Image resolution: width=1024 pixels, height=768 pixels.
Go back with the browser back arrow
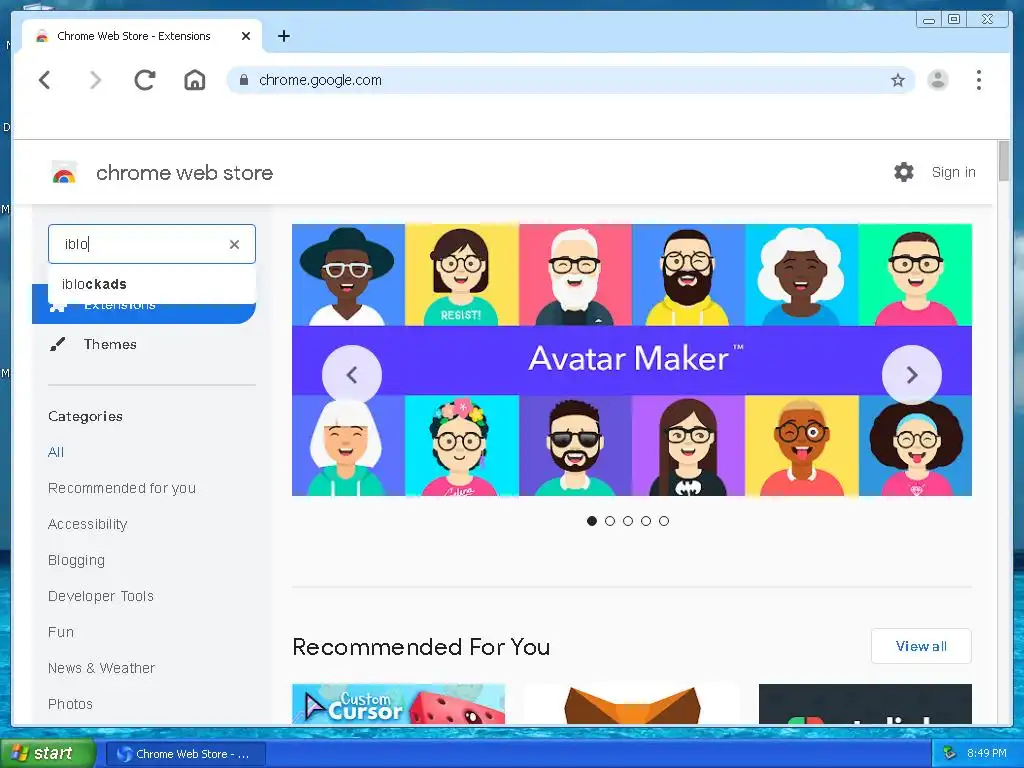tap(44, 80)
